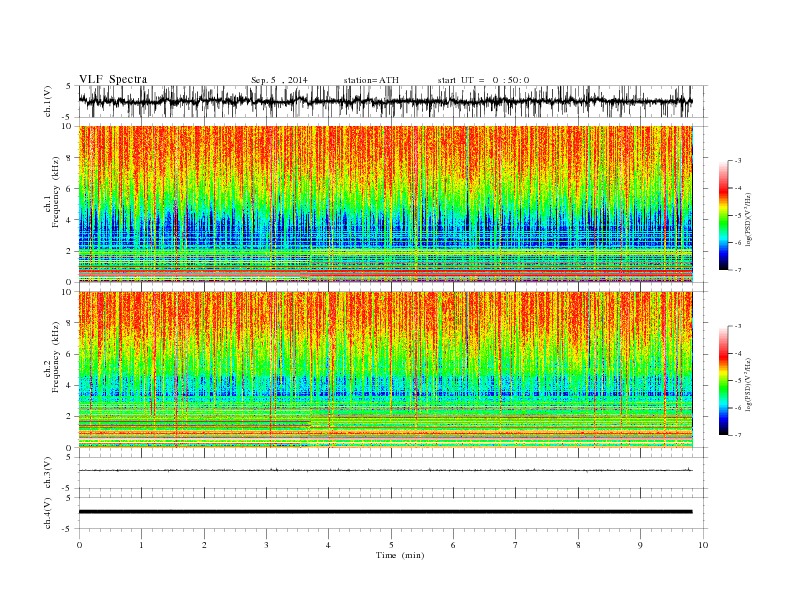Click time axis tick label "1"
This screenshot has width=792, height=612.
click(141, 545)
